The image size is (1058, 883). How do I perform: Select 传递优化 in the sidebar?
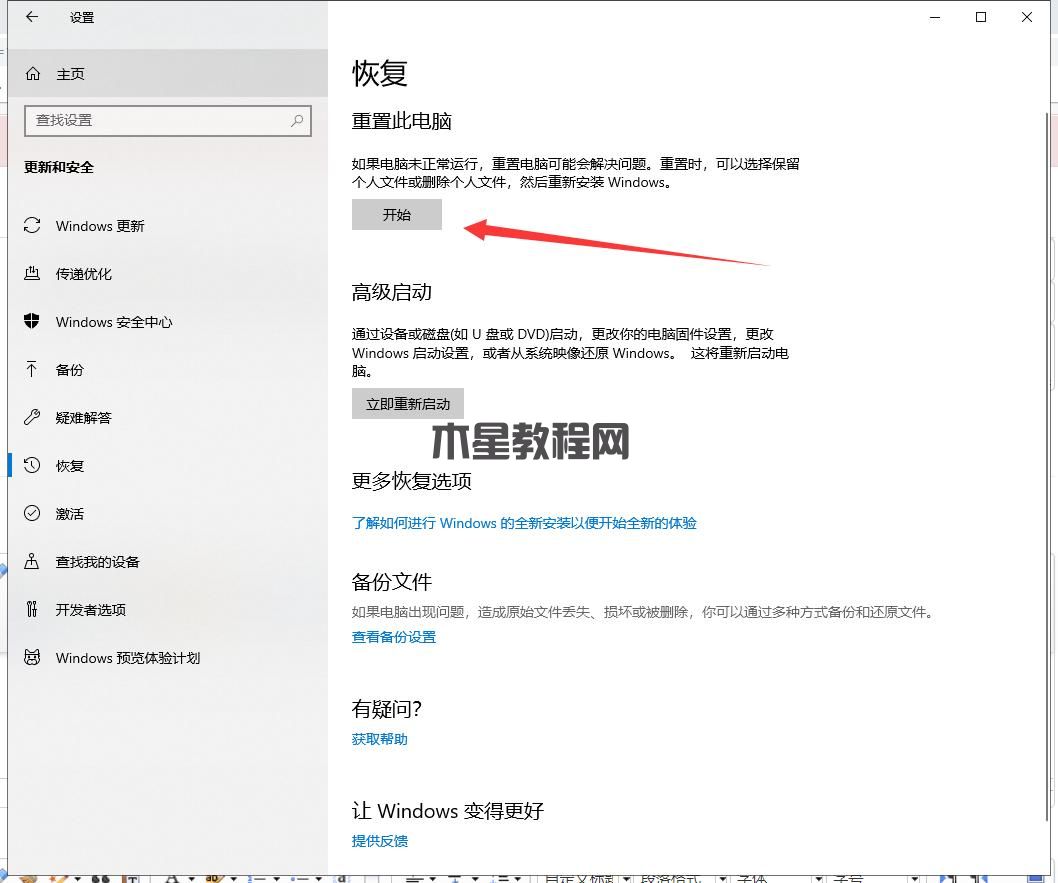point(167,274)
